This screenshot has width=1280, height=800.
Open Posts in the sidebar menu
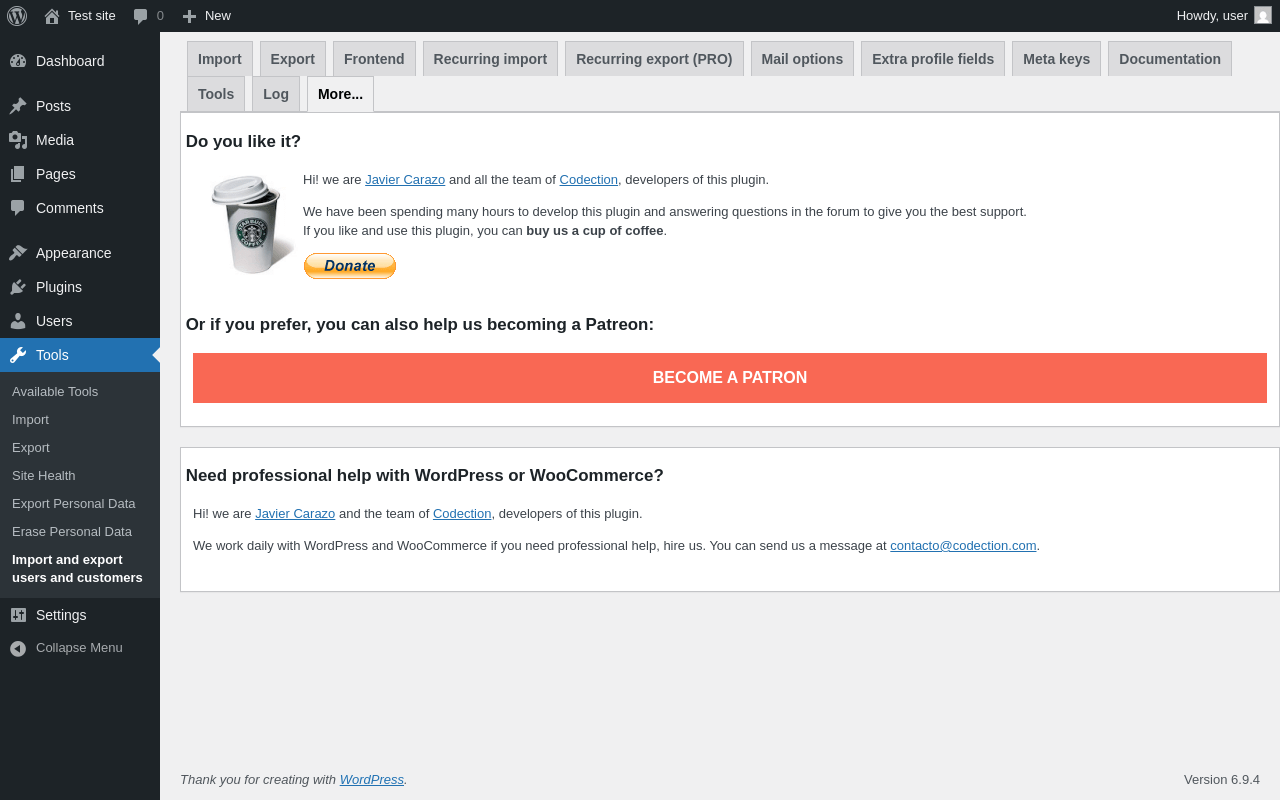tap(80, 106)
